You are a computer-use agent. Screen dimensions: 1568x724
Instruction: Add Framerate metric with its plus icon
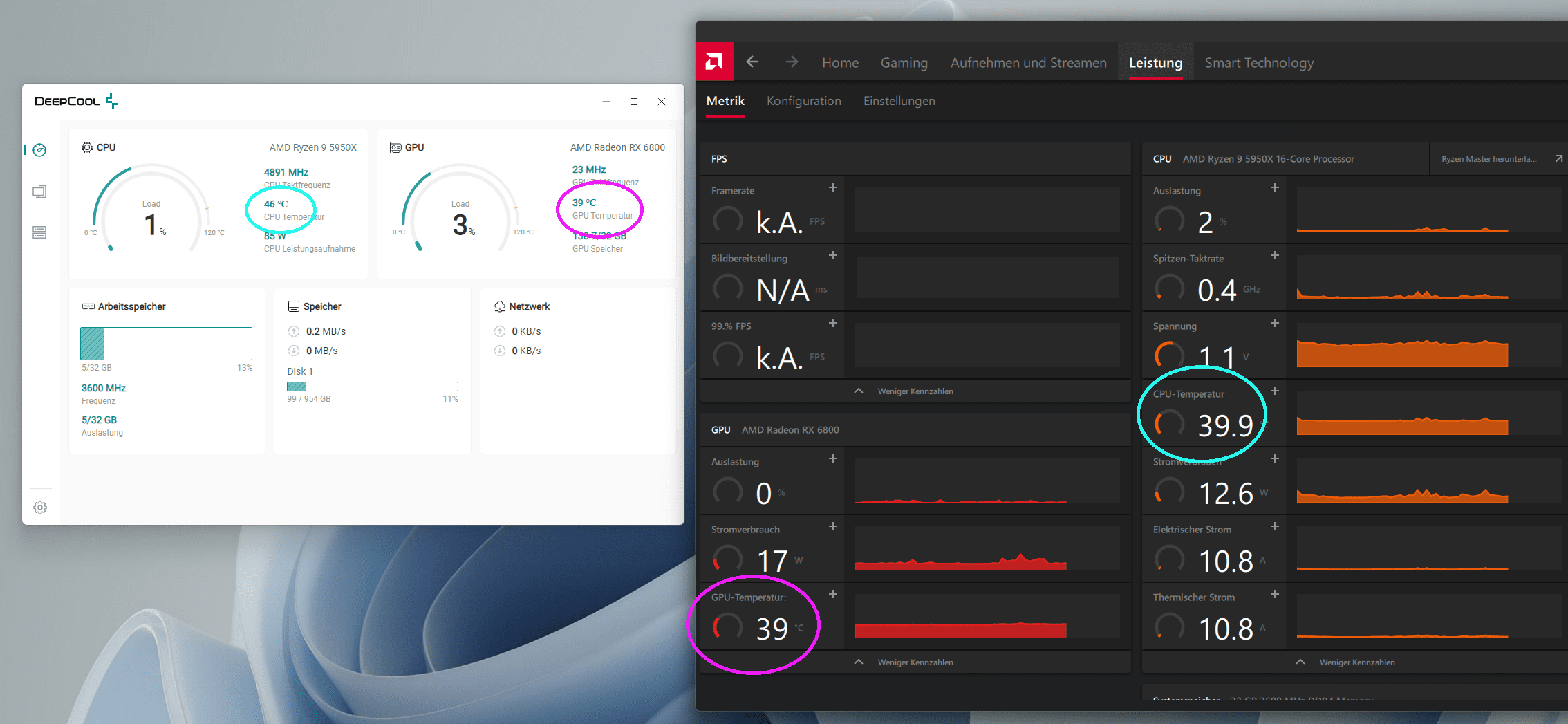point(833,187)
